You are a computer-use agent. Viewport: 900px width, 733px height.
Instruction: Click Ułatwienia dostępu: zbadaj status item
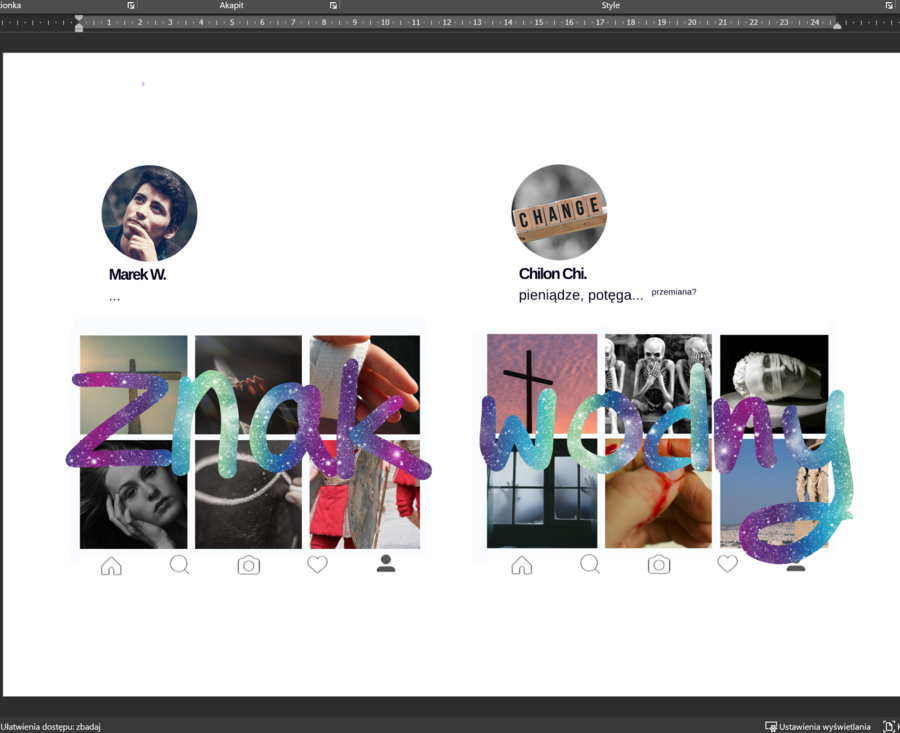(x=51, y=726)
